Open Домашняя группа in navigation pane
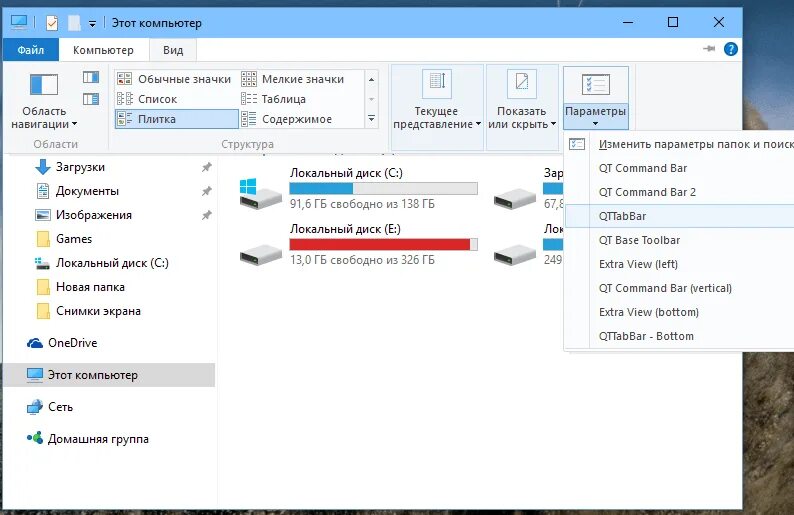 pos(98,439)
